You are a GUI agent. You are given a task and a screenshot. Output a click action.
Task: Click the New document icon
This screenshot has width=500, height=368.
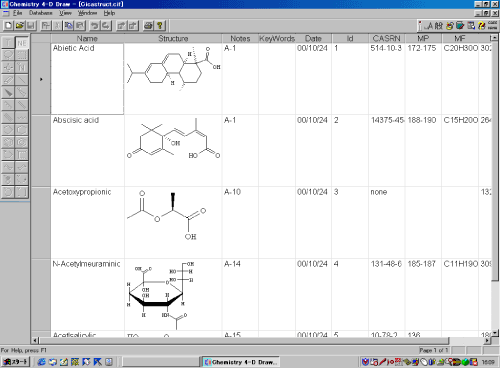tap(8, 26)
